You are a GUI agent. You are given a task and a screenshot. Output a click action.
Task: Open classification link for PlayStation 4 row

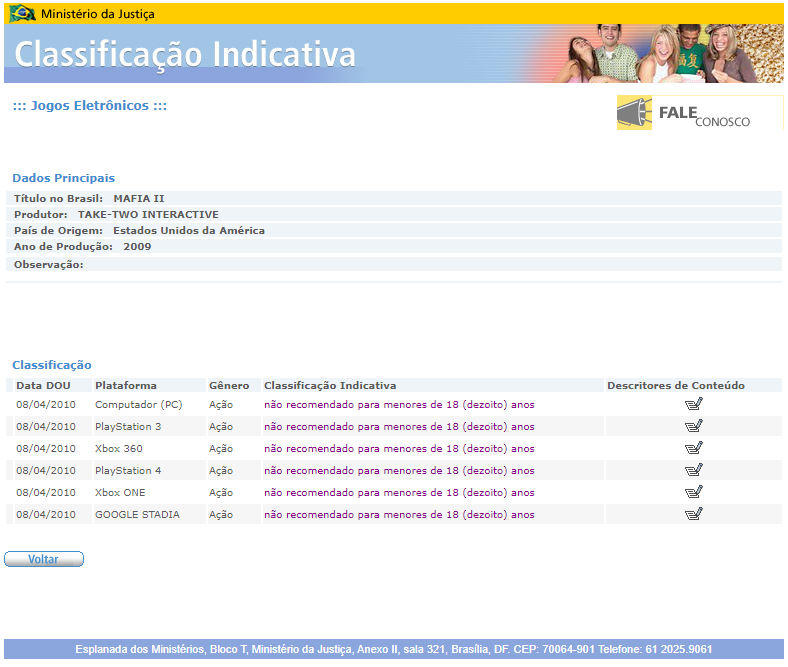(x=399, y=471)
